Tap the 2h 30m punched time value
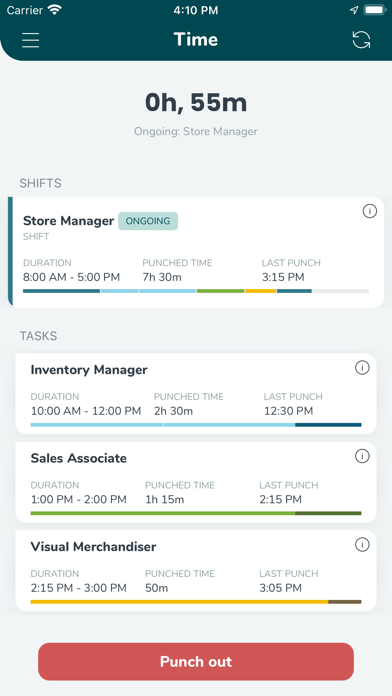Viewport: 392px width, 696px height. tap(174, 411)
